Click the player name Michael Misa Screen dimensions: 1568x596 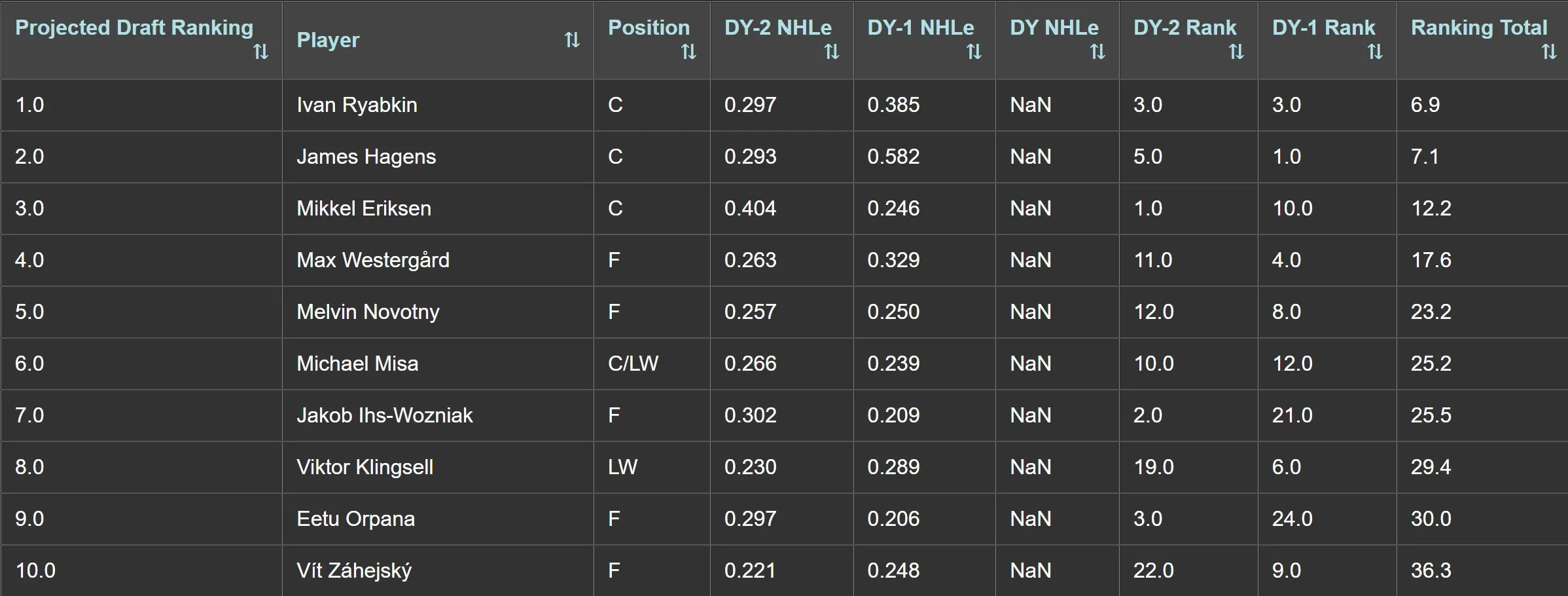pos(357,363)
